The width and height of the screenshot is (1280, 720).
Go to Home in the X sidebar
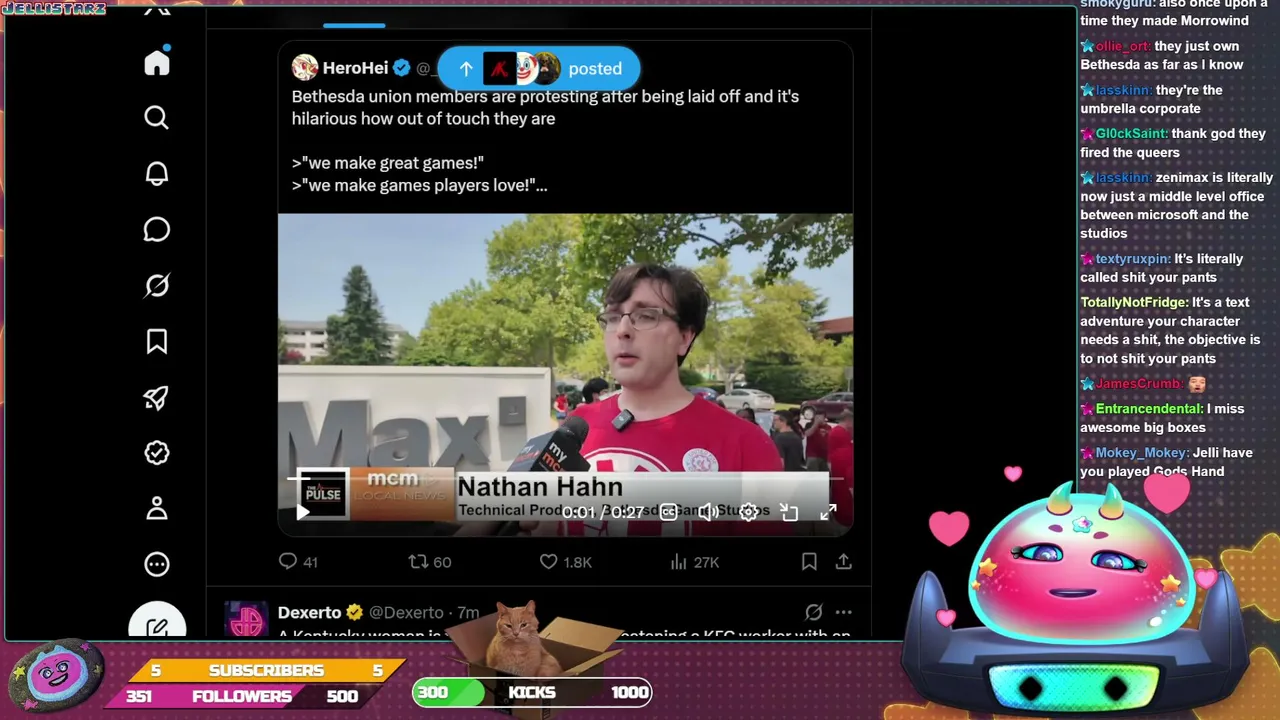click(x=157, y=62)
